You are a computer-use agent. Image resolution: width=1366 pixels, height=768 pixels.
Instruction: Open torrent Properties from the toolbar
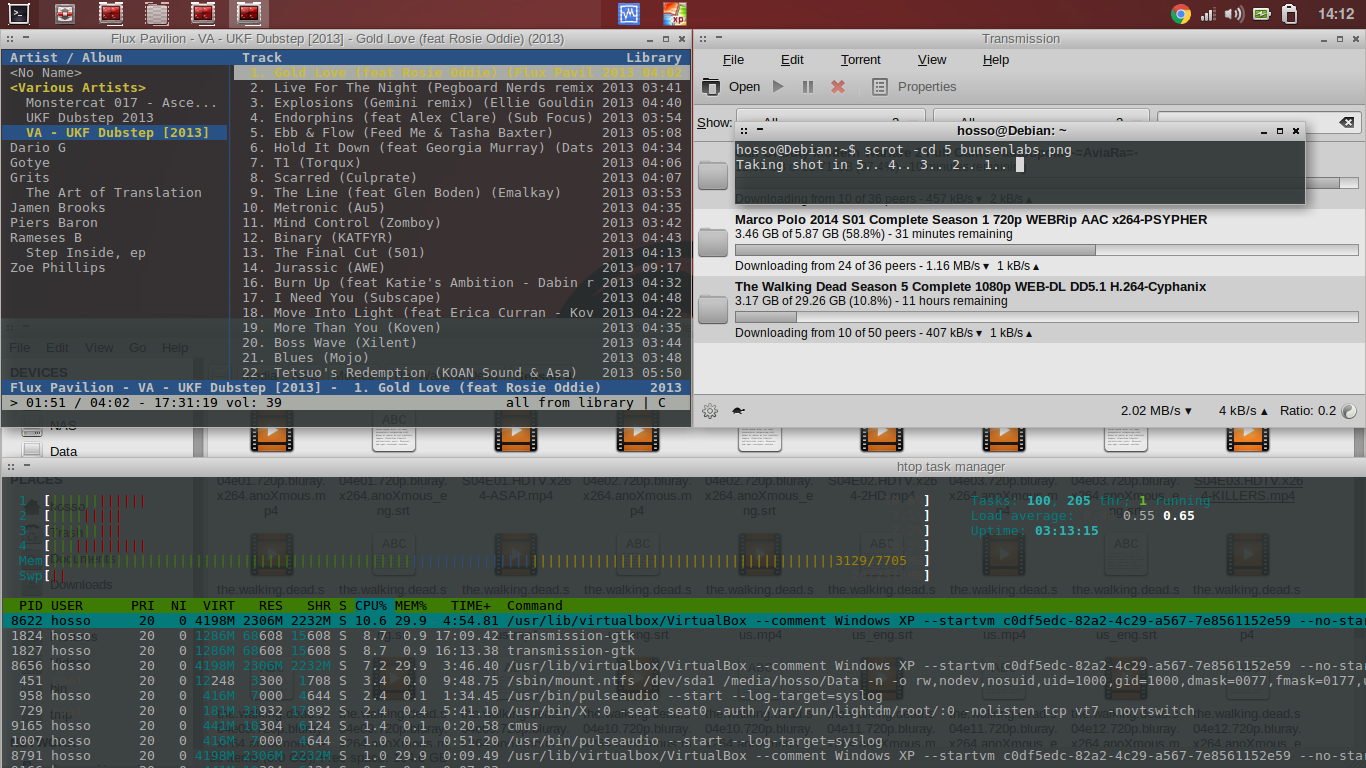click(x=880, y=87)
